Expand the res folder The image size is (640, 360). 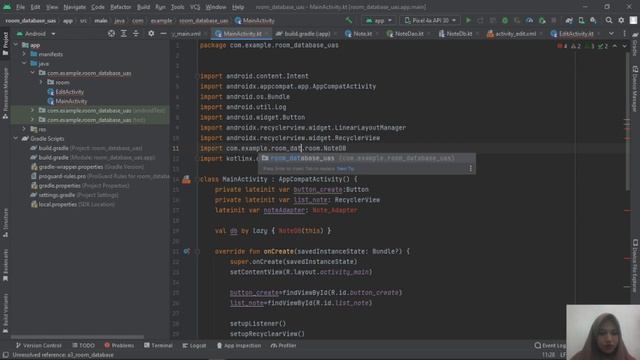(24, 129)
